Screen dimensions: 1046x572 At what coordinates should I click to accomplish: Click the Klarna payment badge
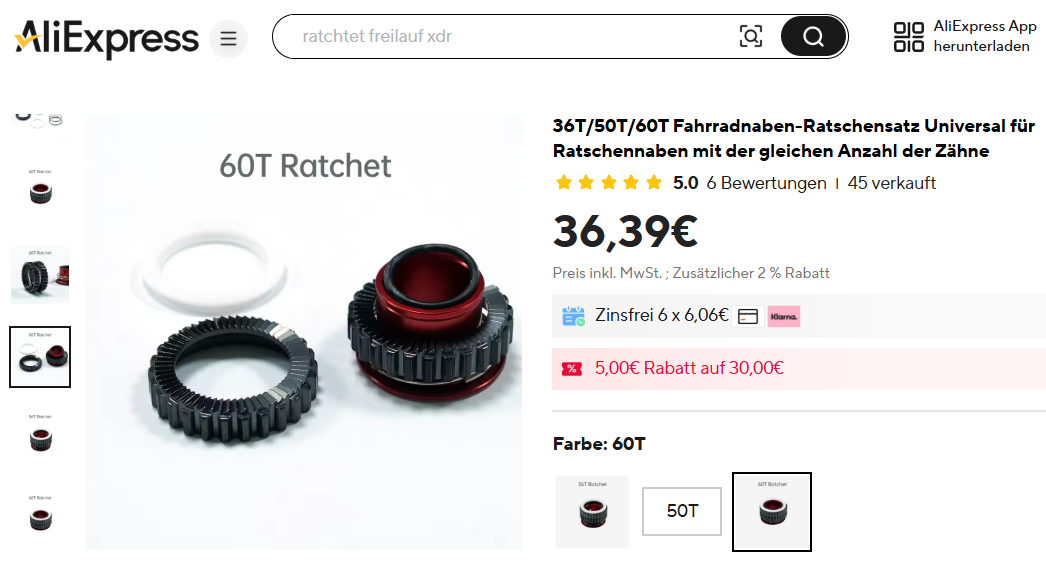pyautogui.click(x=784, y=316)
